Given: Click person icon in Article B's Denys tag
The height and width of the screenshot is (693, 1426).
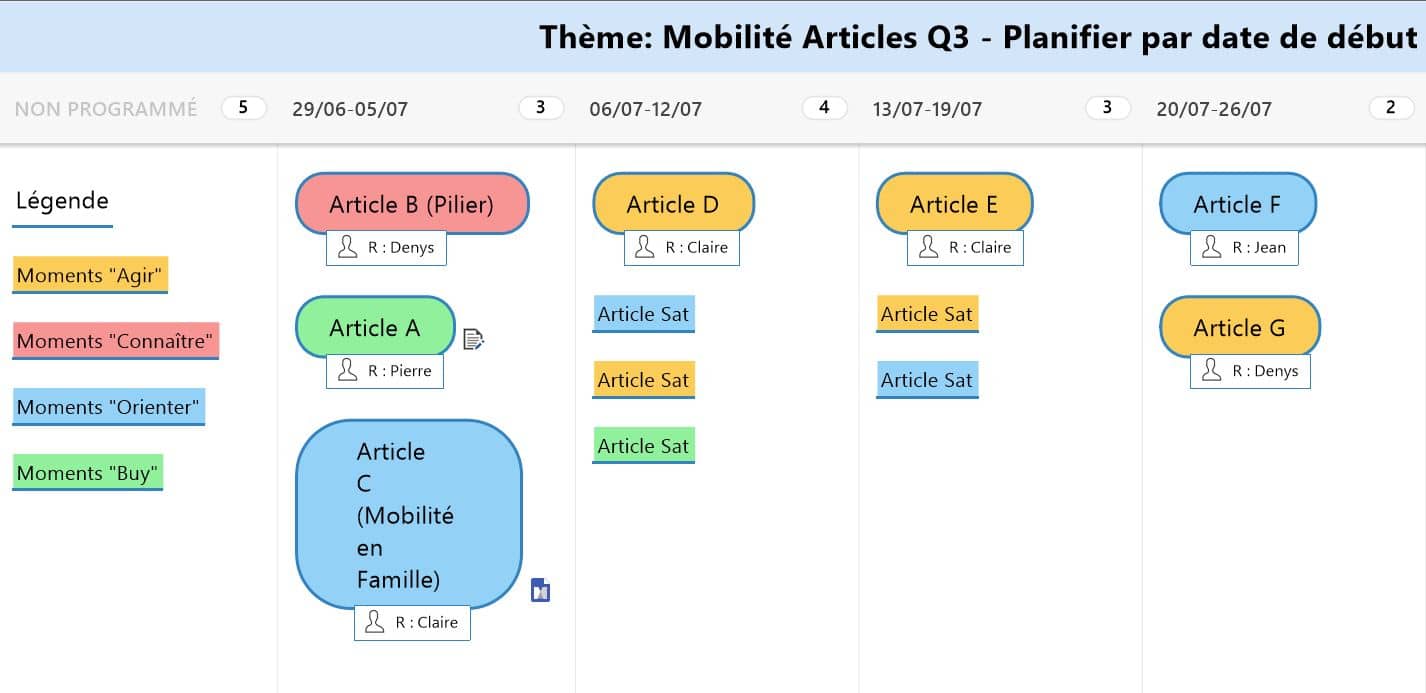Looking at the screenshot, I should 348,247.
